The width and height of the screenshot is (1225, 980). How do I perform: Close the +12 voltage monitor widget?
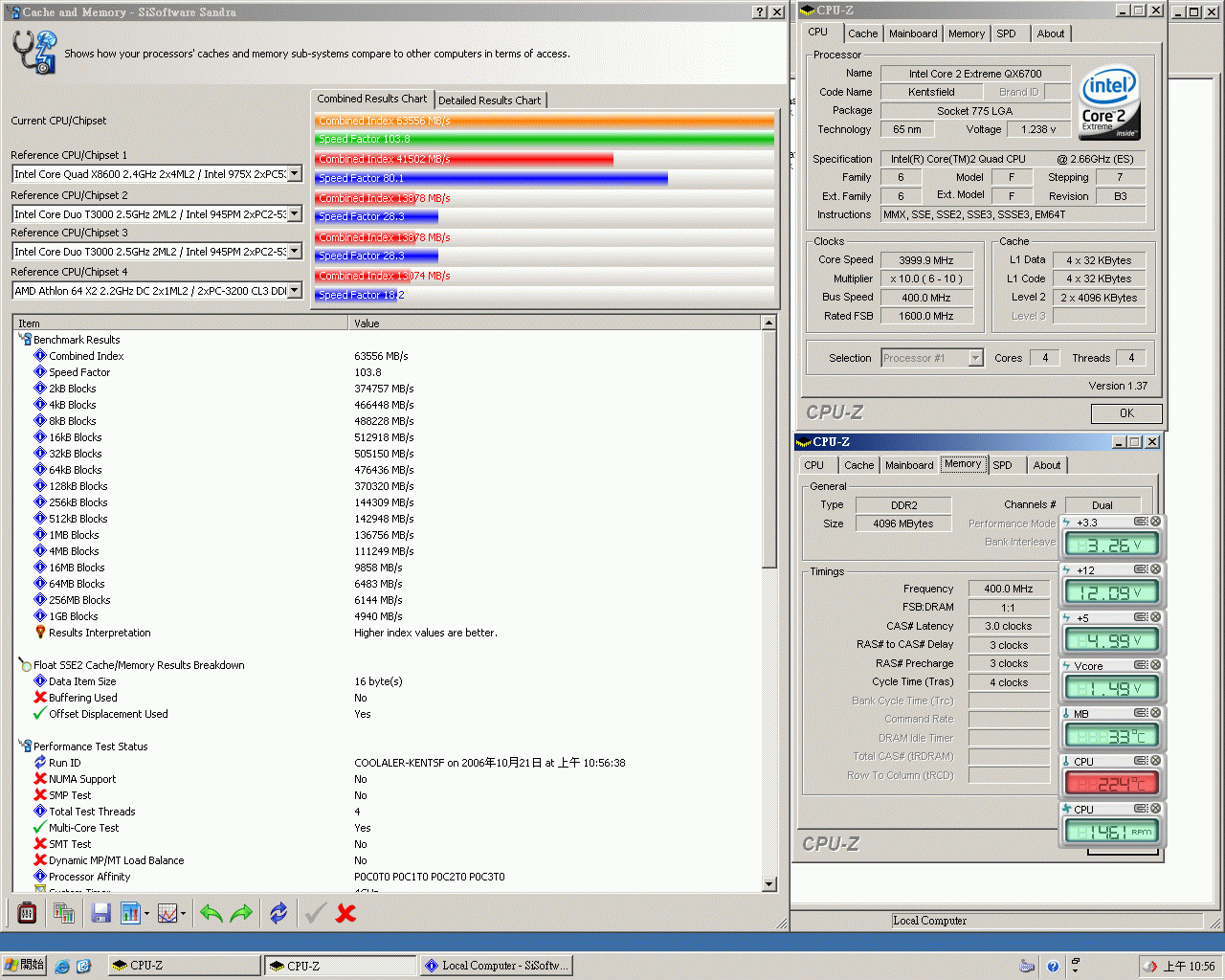(1155, 569)
